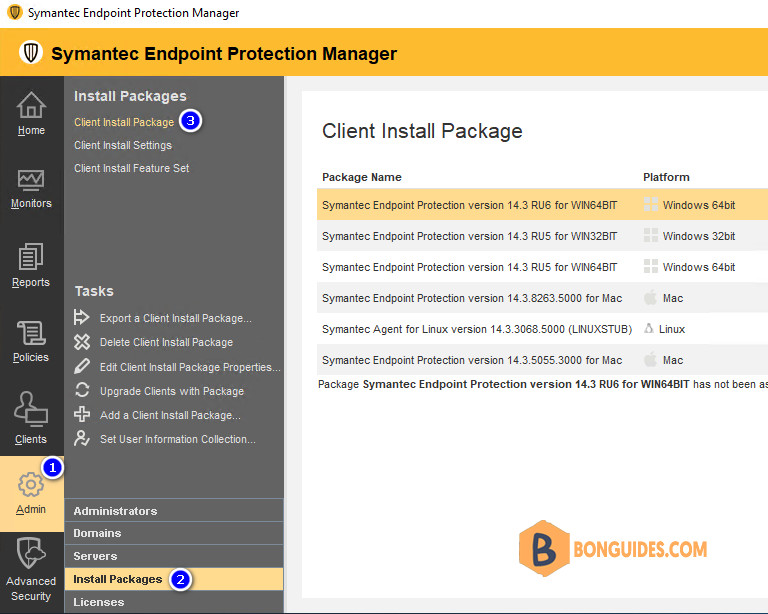The height and width of the screenshot is (614, 768).
Task: Select the 14.3.8263.5000 for Mac package
Action: [542, 298]
